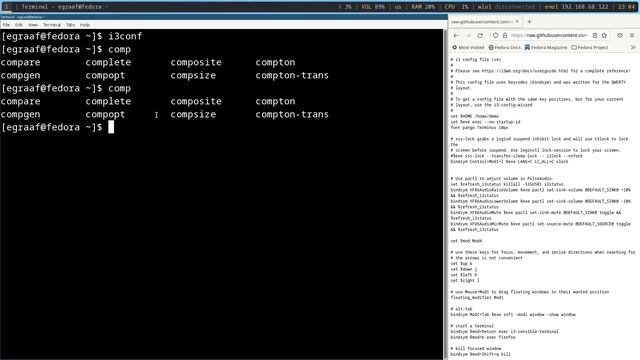Click the 'set $mod Mod4' line
Screen dimensions: 640x360
466,241
